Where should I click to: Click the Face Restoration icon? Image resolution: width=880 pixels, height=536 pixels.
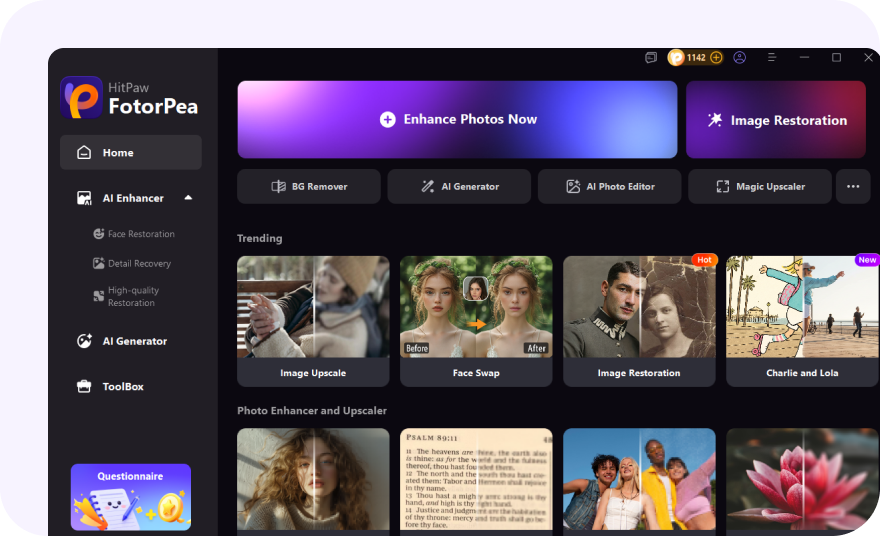point(99,233)
